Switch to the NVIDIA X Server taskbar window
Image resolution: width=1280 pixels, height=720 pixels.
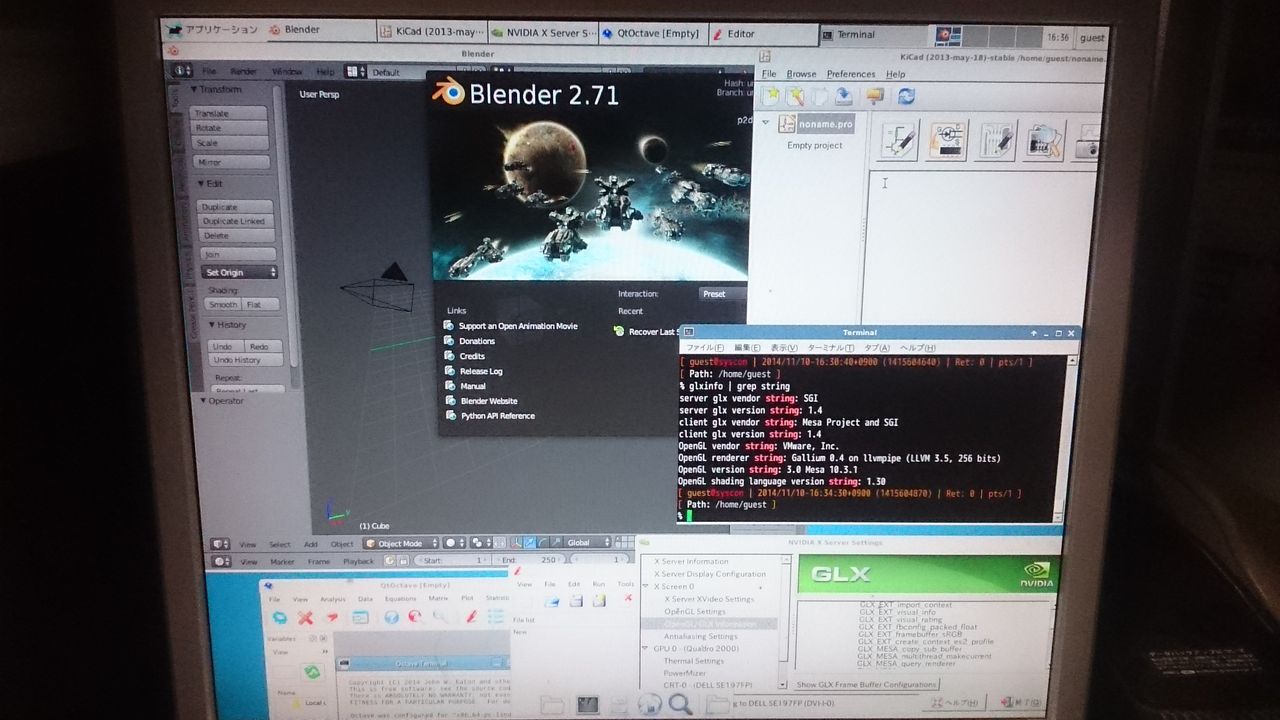point(544,33)
